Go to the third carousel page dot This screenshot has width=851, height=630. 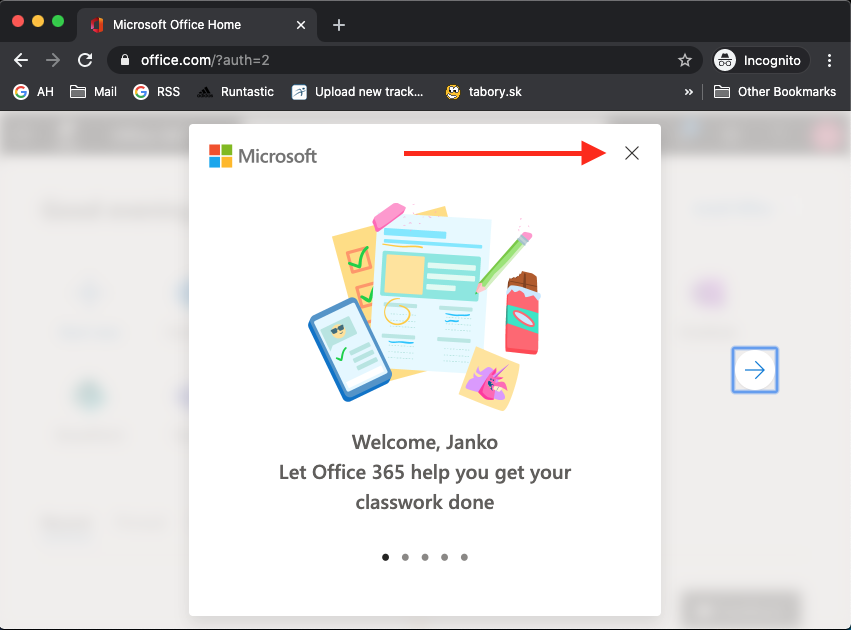(425, 558)
